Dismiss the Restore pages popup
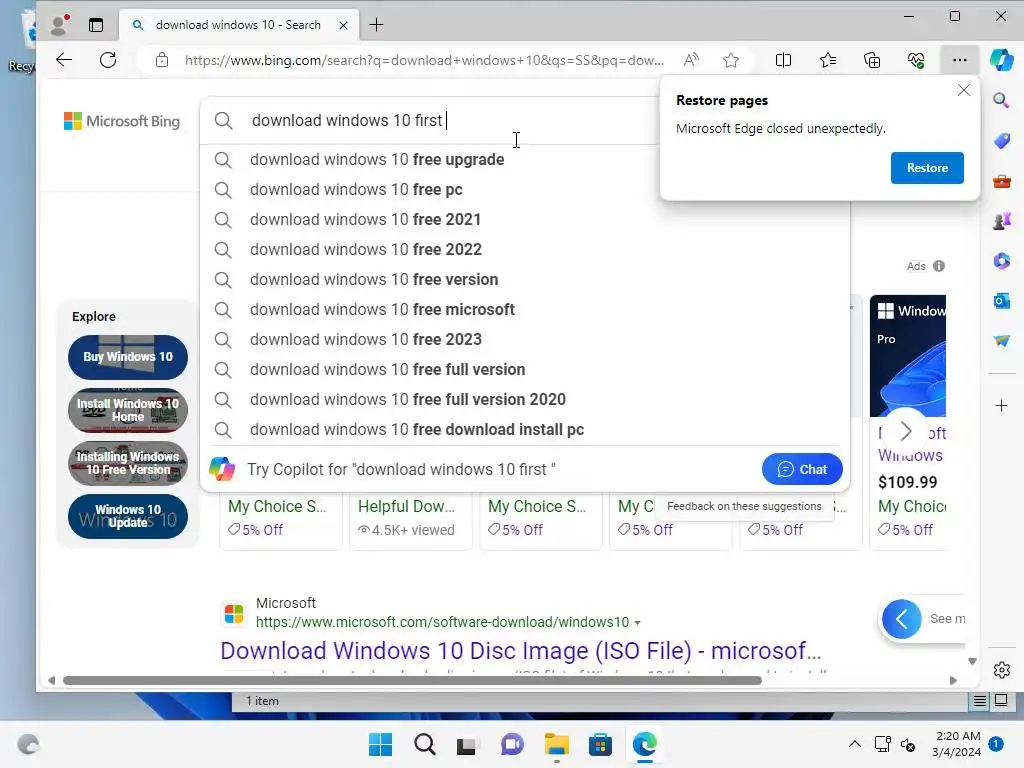Viewport: 1024px width, 768px height. [x=963, y=90]
